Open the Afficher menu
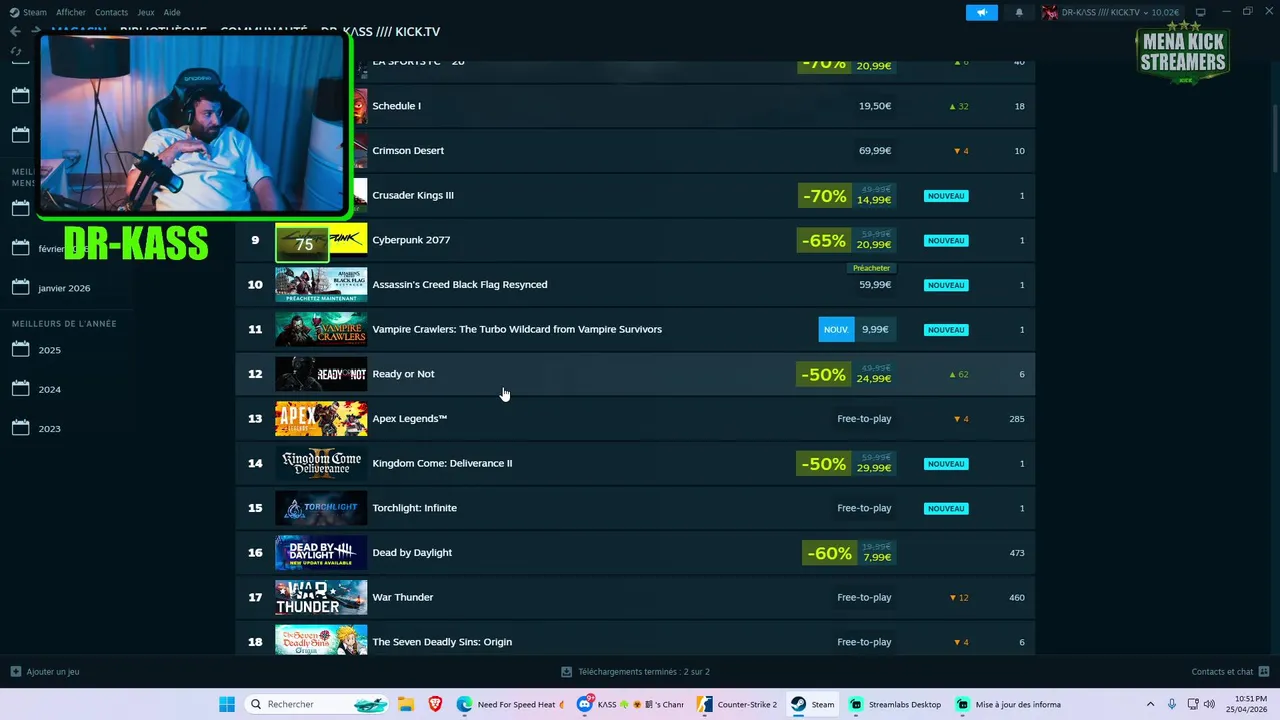Image resolution: width=1280 pixels, height=720 pixels. point(71,12)
